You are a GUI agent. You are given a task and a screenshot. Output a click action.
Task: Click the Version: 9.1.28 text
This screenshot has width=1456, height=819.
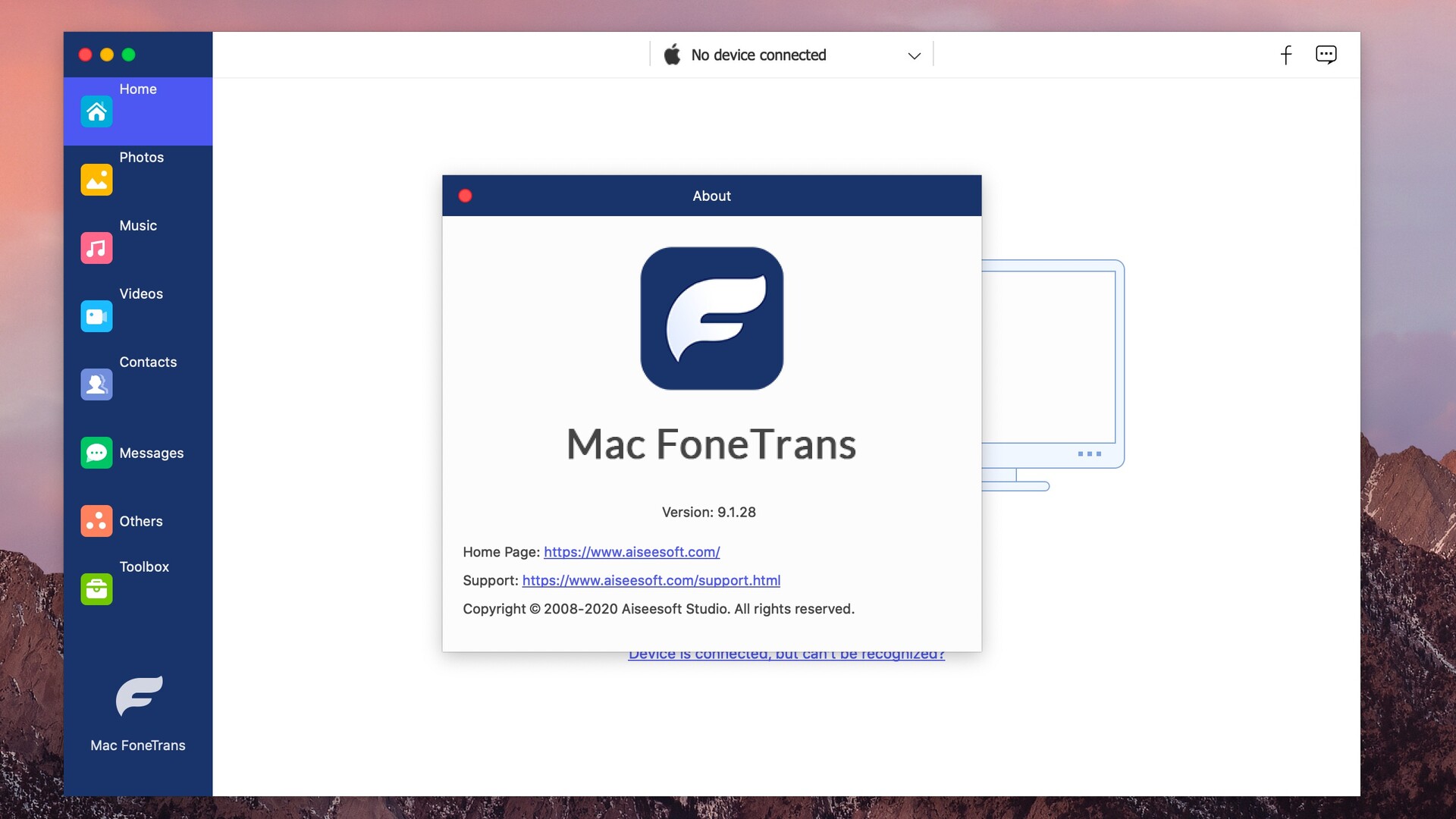click(x=709, y=512)
